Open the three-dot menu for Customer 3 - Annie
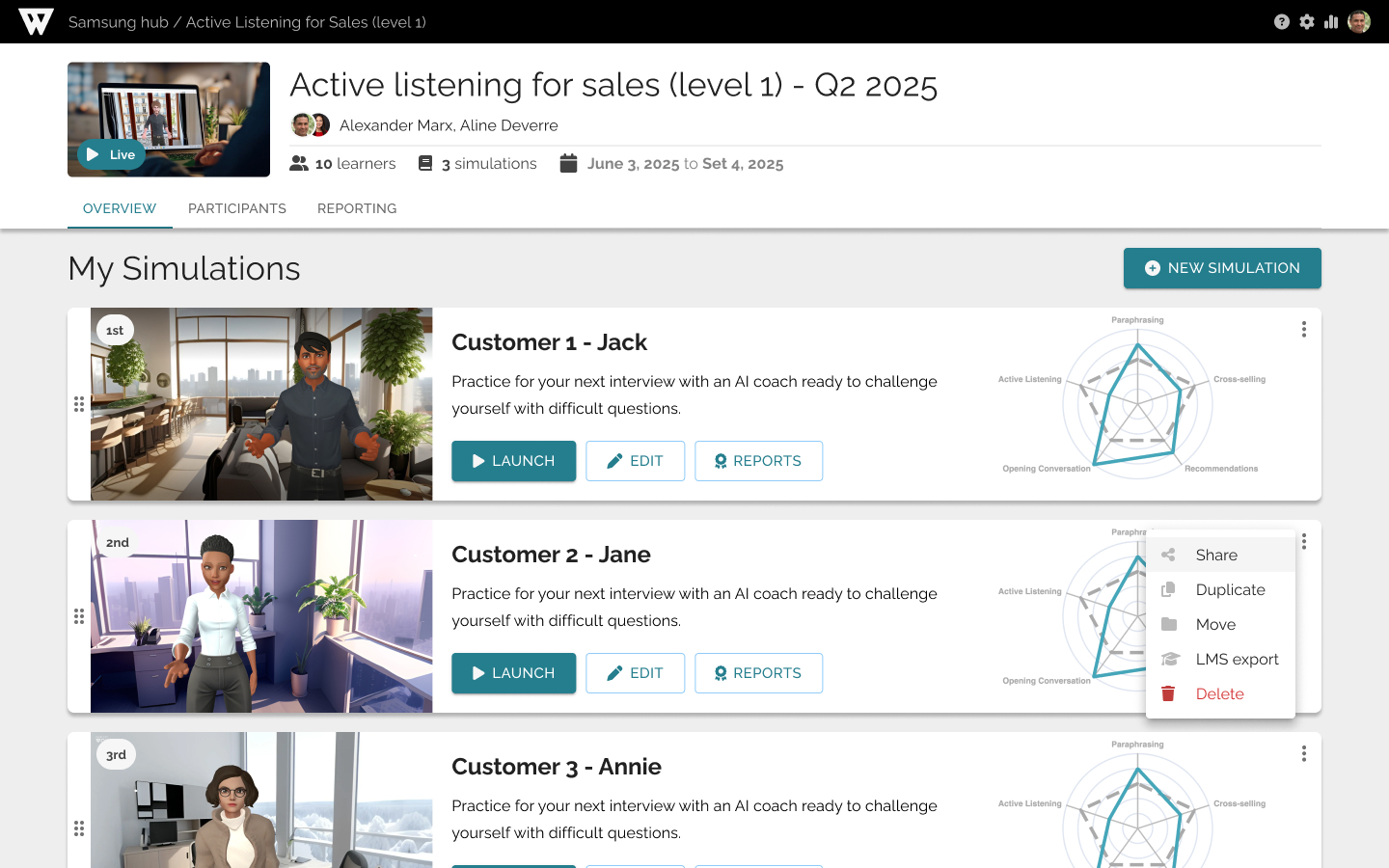 click(1304, 753)
